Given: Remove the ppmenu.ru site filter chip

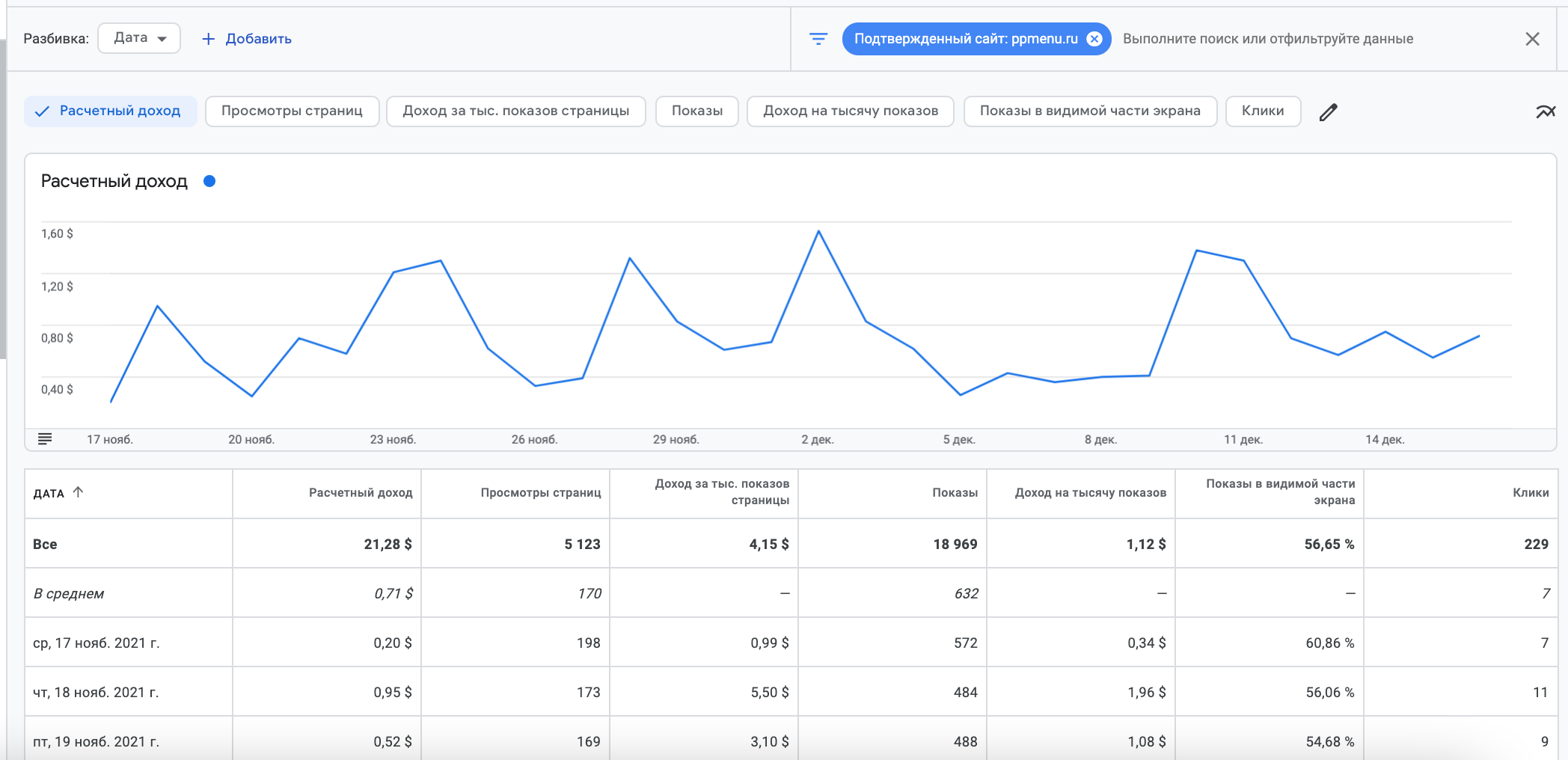Looking at the screenshot, I should [1094, 39].
